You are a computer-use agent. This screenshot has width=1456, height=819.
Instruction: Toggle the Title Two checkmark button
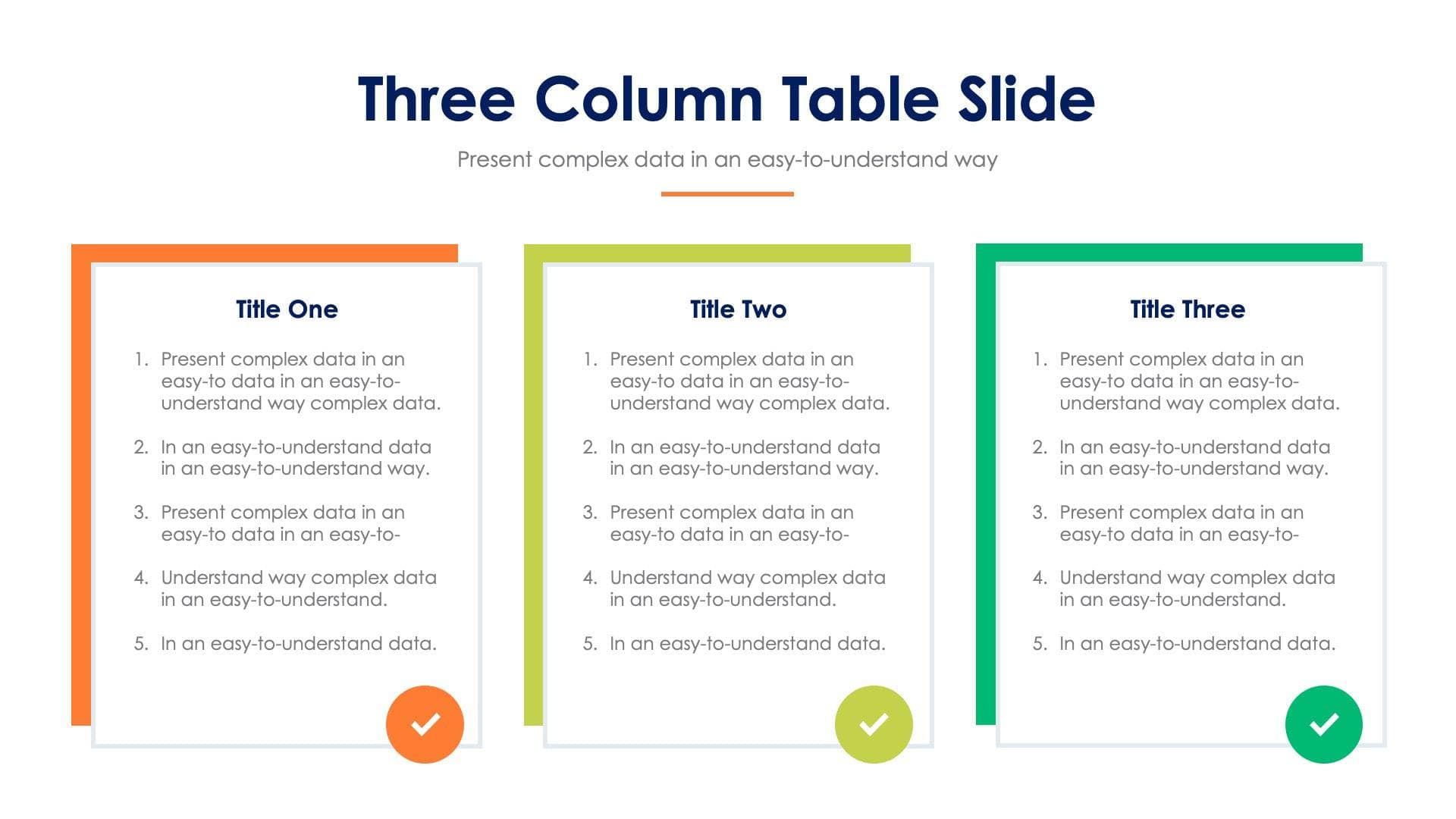point(872,722)
